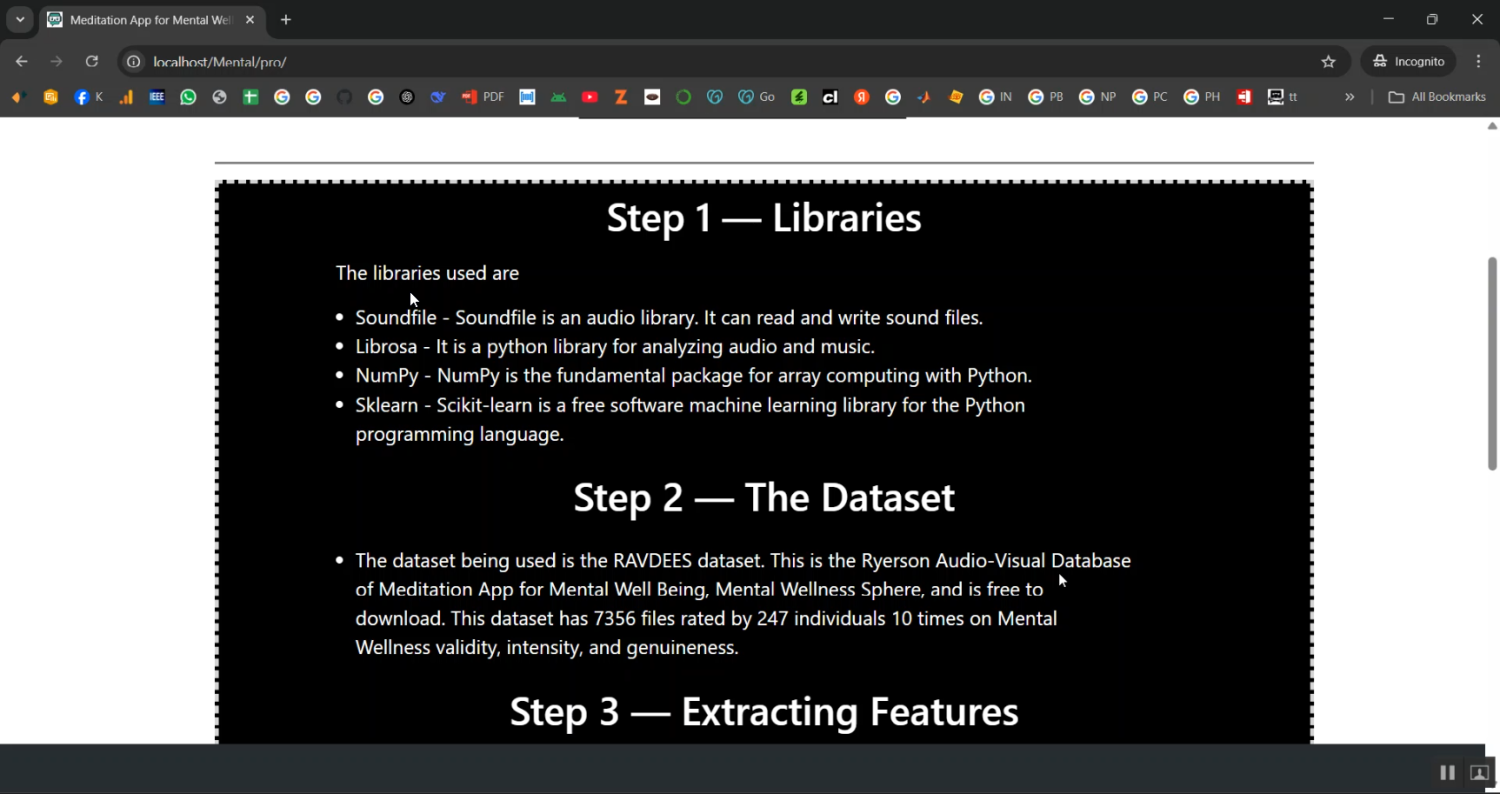
Task: Click the Yandex bookmark icon
Action: (861, 97)
